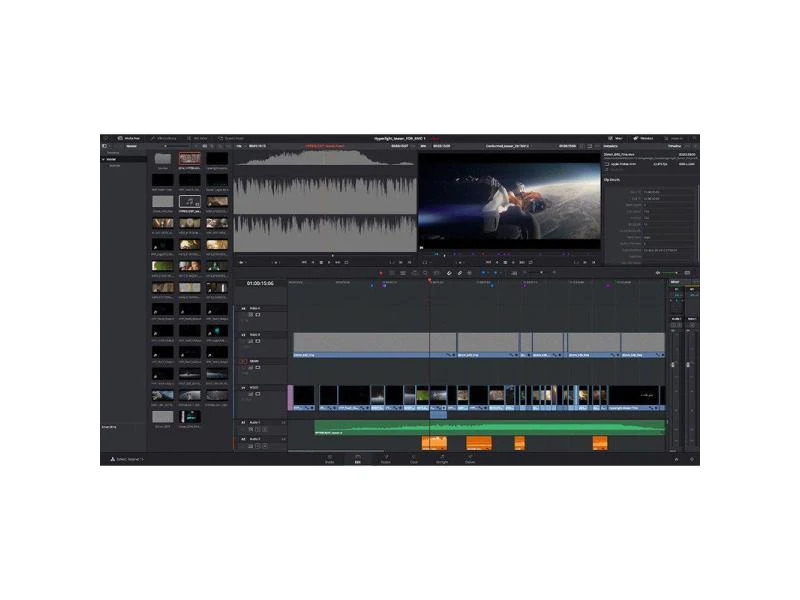Viewport: 800px width, 600px height.
Task: Stop playback in the source viewer
Action: pyautogui.click(x=321, y=262)
